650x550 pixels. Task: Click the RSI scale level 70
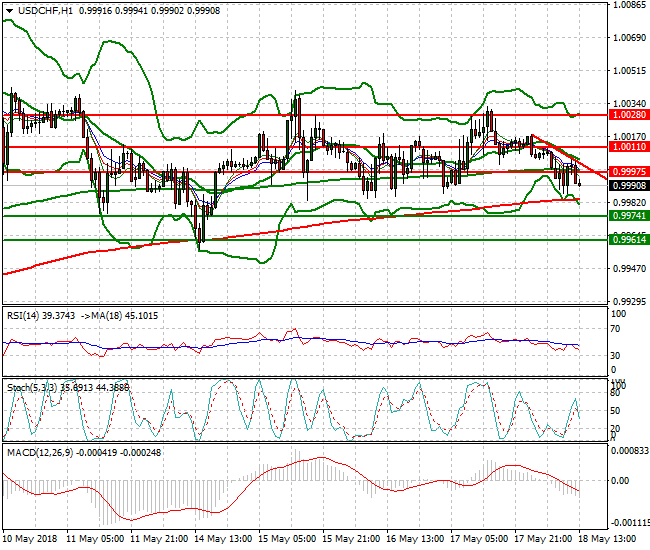(x=616, y=329)
